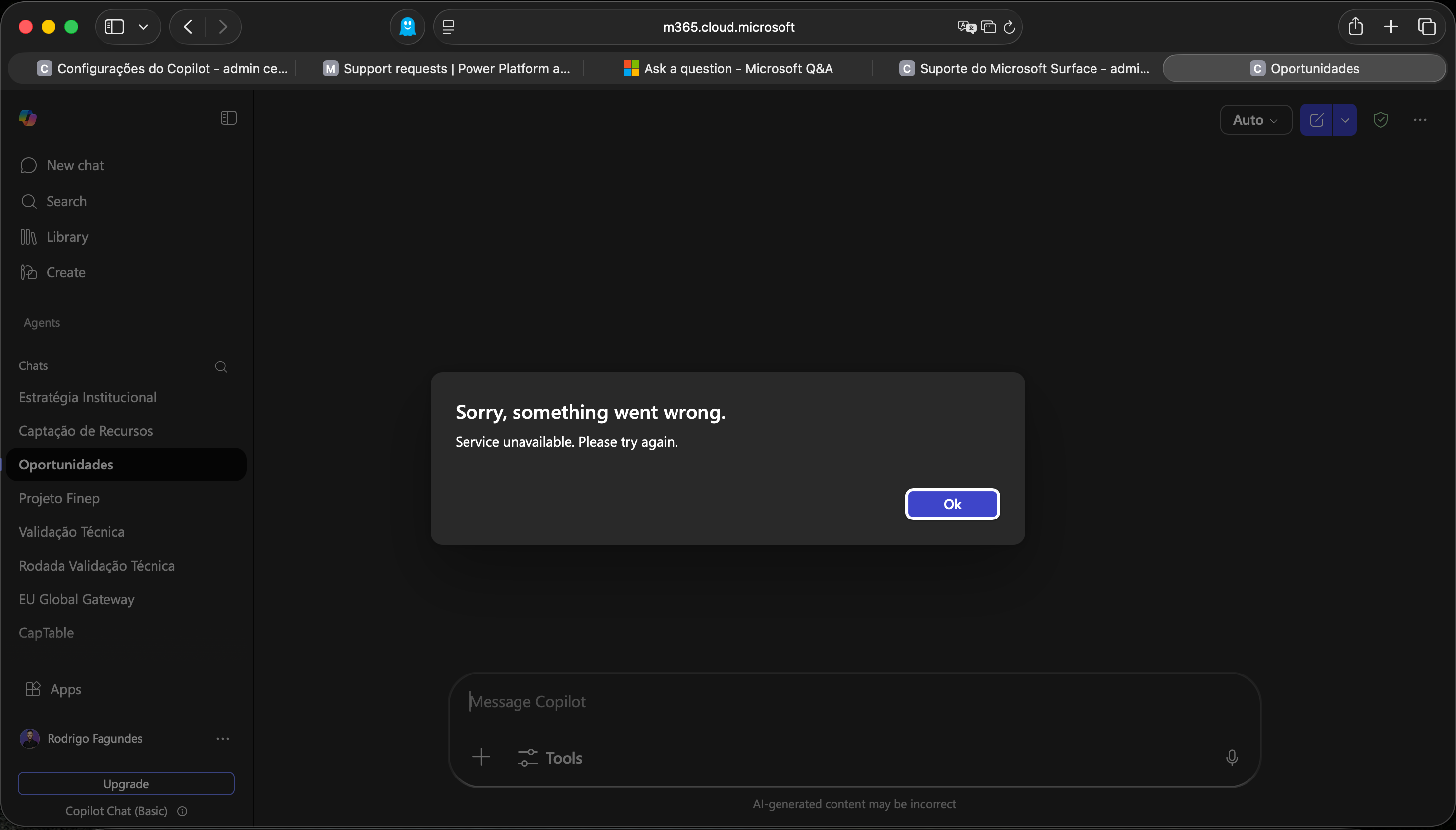
Task: Click the plus icon to attach content
Action: pos(480,757)
